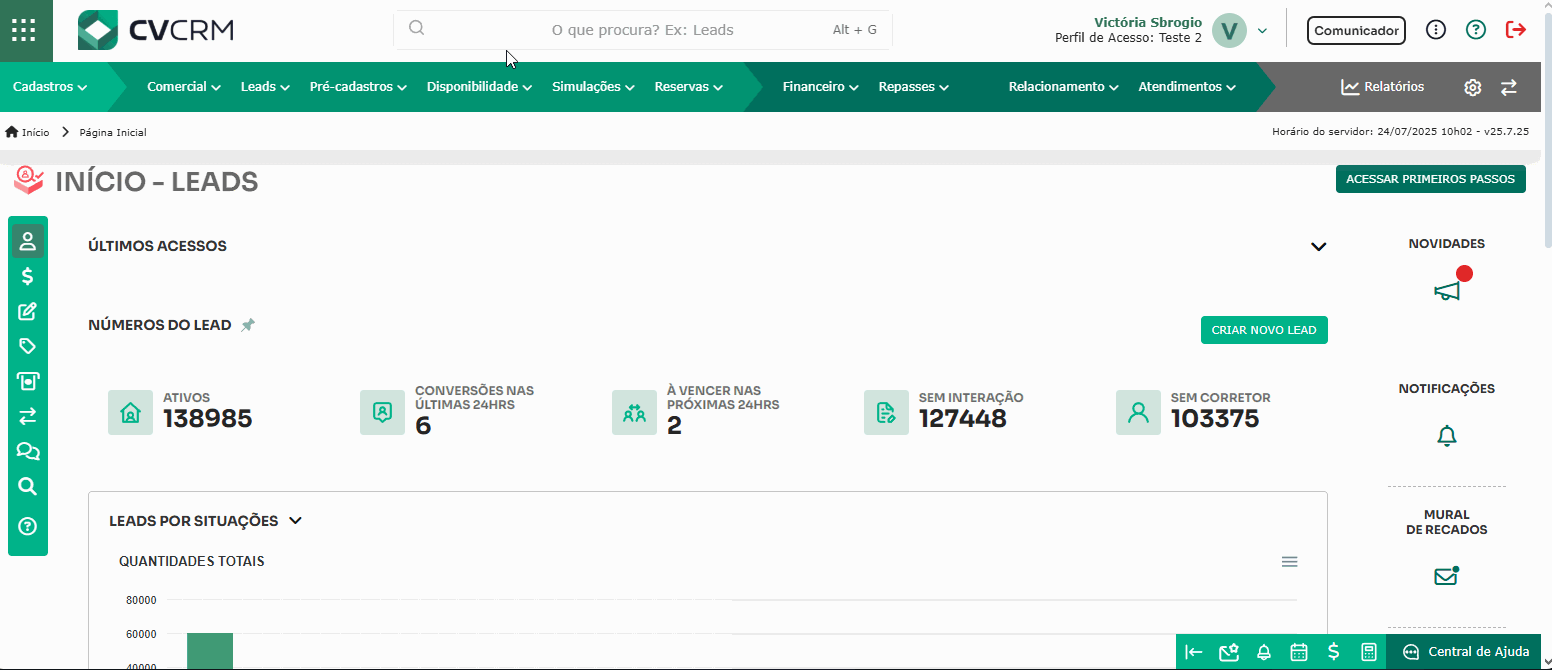Open the Notificações bell icon
Screen dimensions: 1552x670
(x=1447, y=436)
